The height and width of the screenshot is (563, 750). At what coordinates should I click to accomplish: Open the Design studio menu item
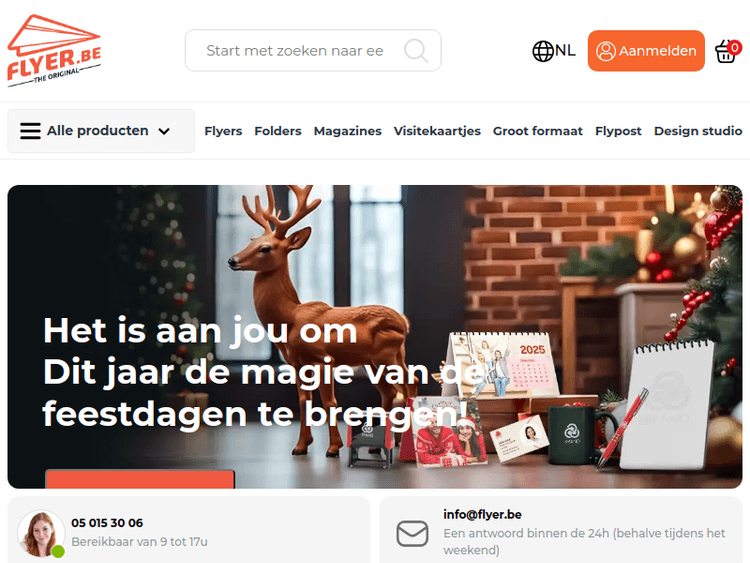pyautogui.click(x=698, y=131)
